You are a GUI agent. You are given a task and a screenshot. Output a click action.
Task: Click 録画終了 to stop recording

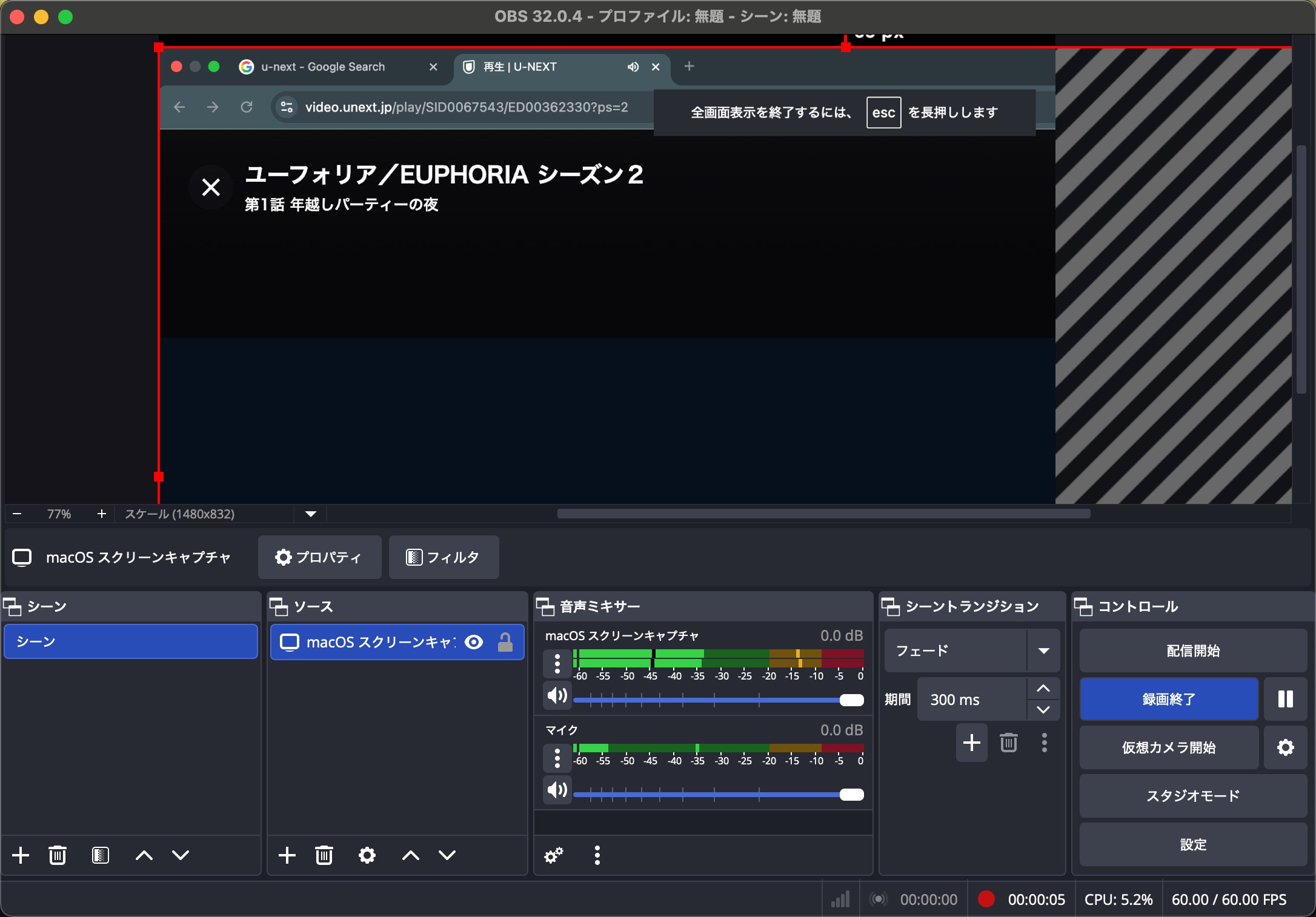click(1169, 699)
